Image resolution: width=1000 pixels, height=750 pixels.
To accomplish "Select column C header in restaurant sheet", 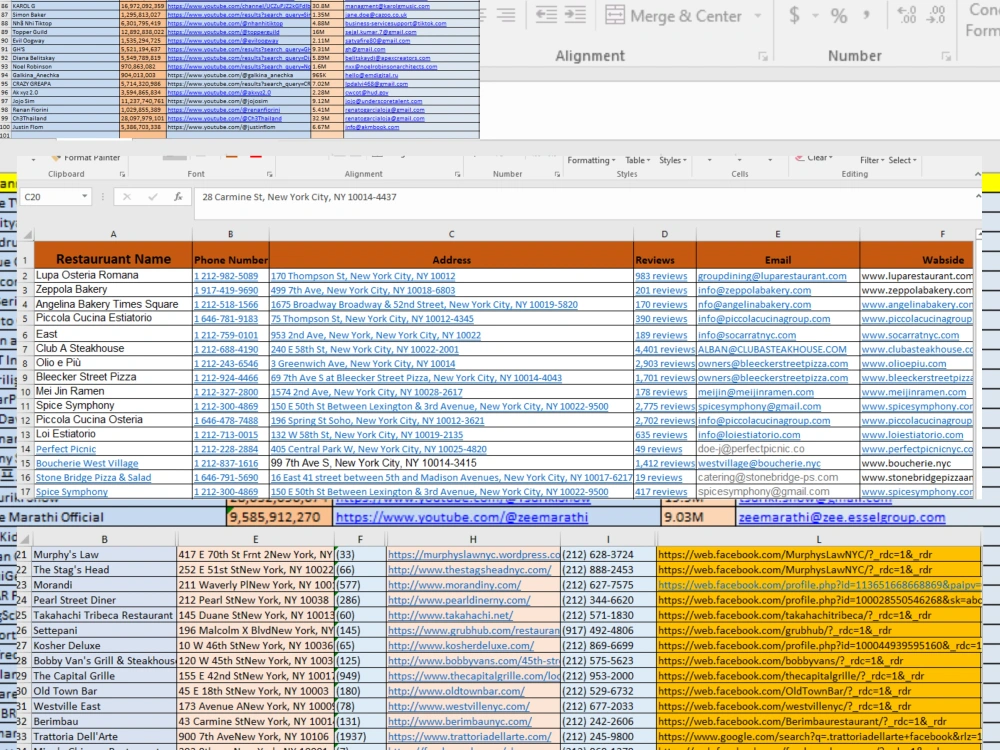I will [x=452, y=235].
